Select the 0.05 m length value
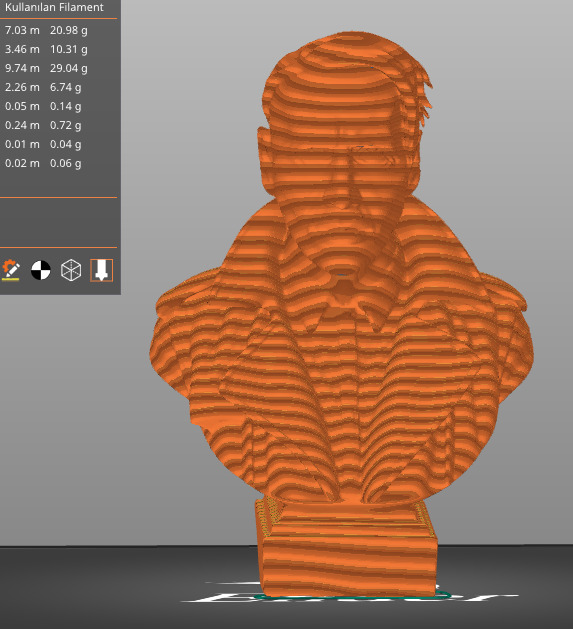 pos(22,106)
